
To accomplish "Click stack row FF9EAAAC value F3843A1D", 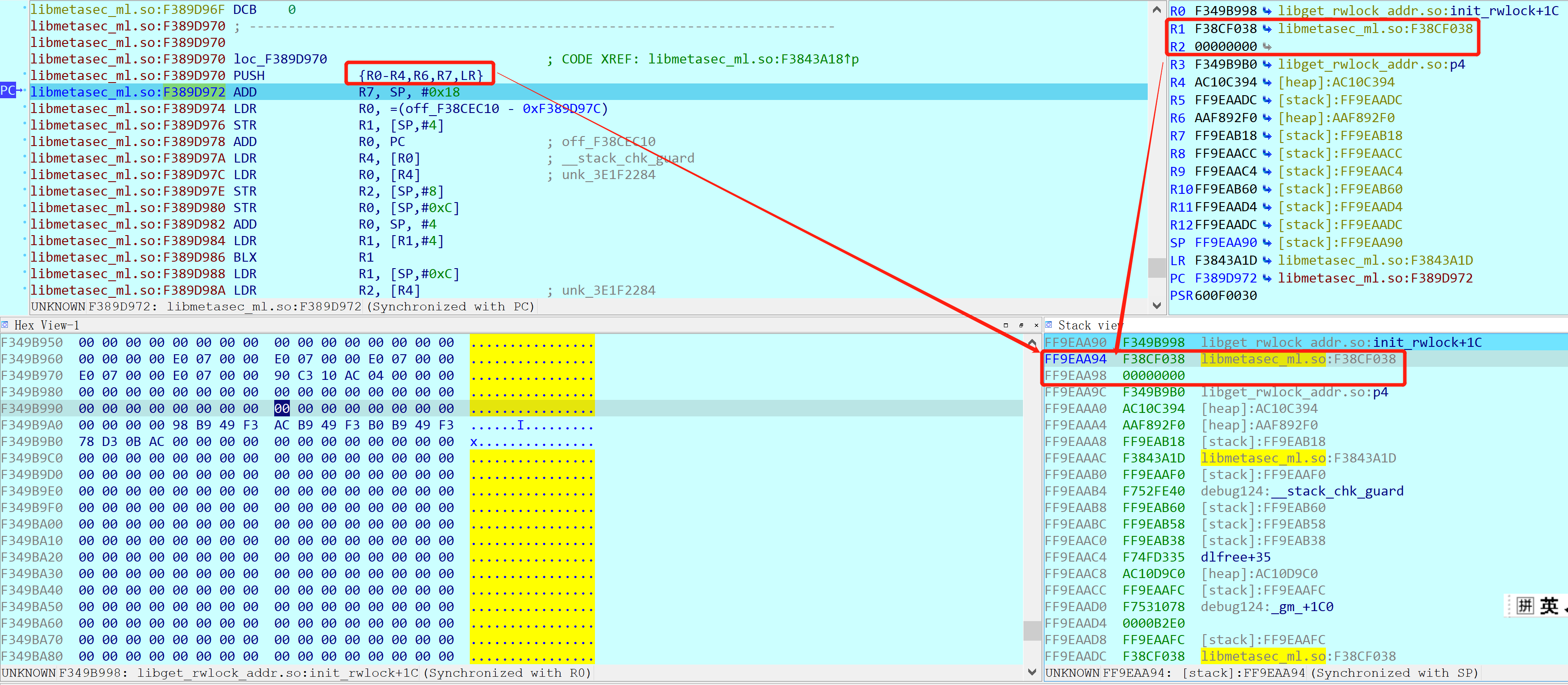I will click(x=1153, y=459).
